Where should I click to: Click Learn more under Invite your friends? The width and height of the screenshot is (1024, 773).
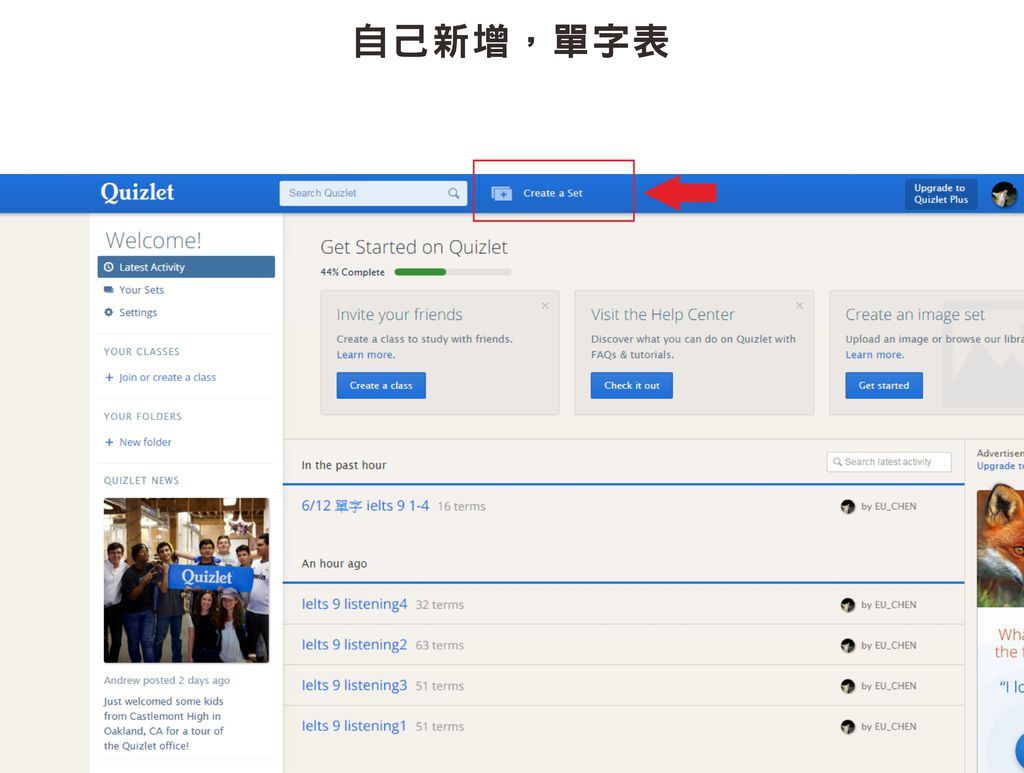[366, 355]
